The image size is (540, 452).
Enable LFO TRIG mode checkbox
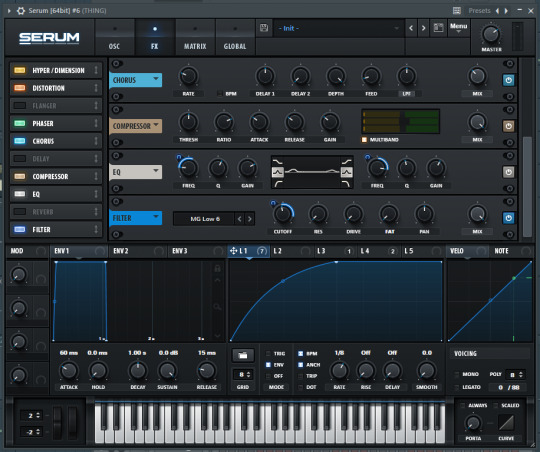pyautogui.click(x=268, y=353)
